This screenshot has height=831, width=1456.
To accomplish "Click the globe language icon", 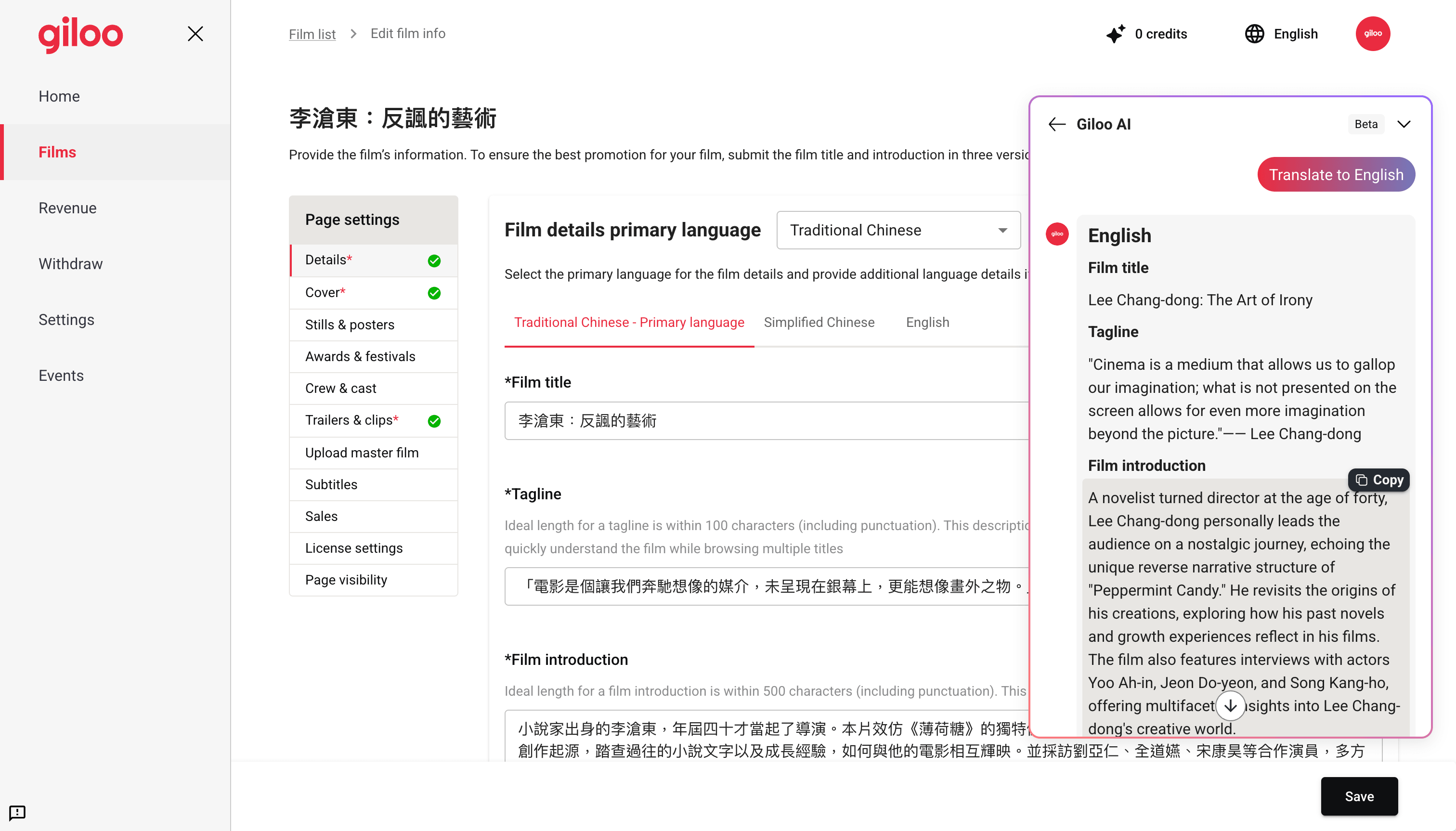I will point(1254,34).
